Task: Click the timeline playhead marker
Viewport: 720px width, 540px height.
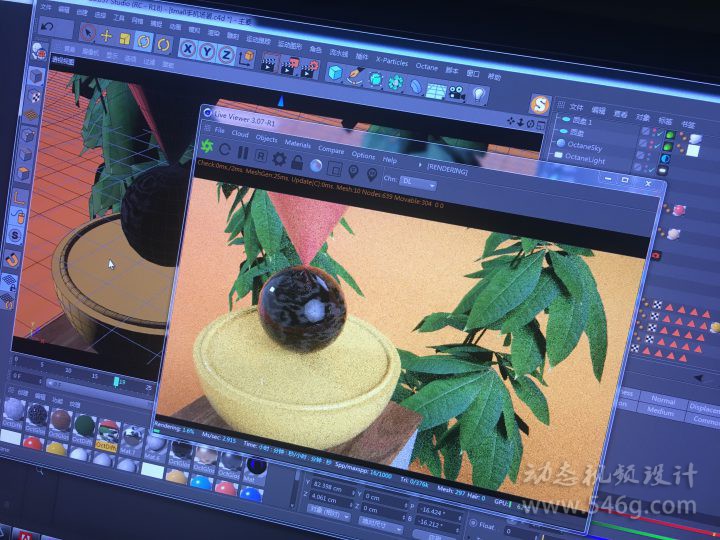Action: click(117, 381)
